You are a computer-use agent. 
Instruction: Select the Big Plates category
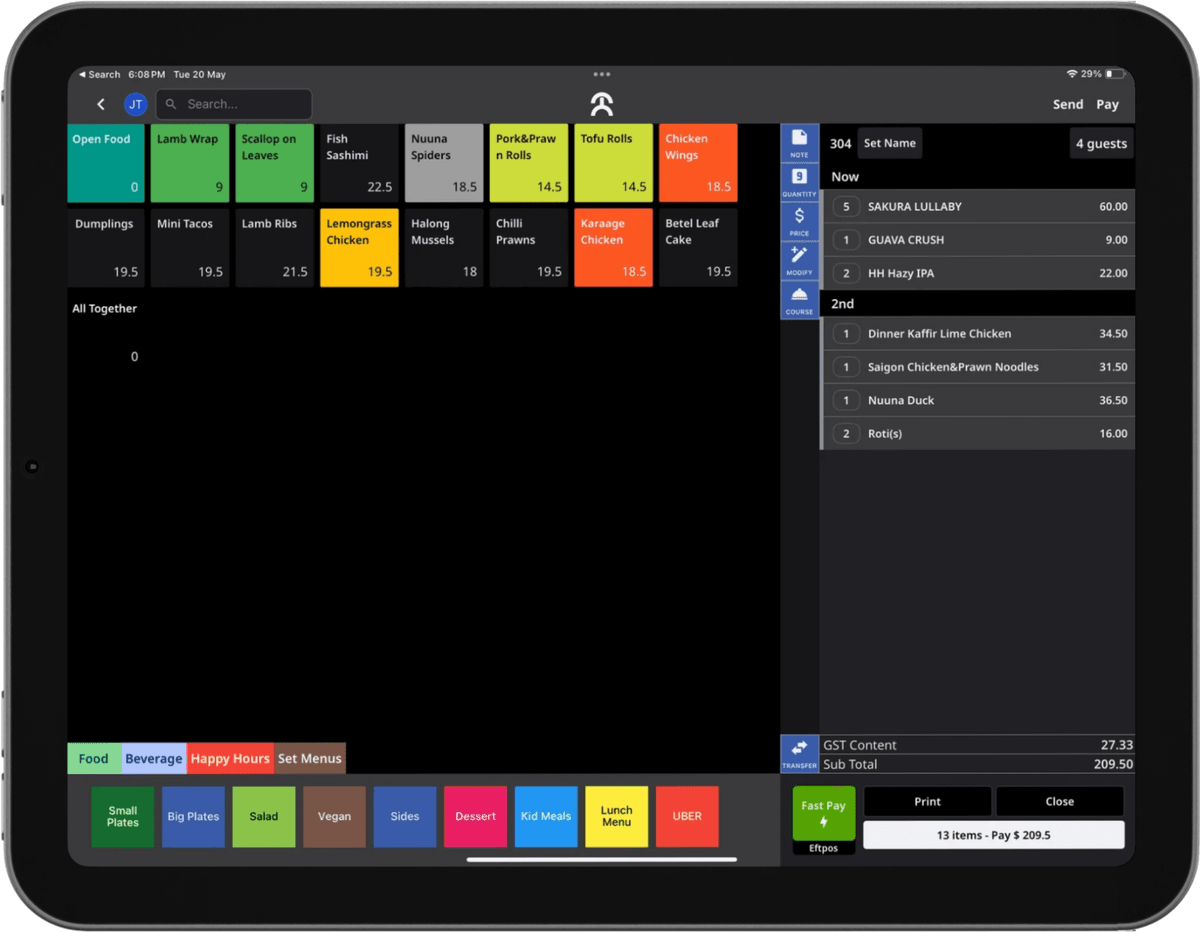click(x=193, y=816)
